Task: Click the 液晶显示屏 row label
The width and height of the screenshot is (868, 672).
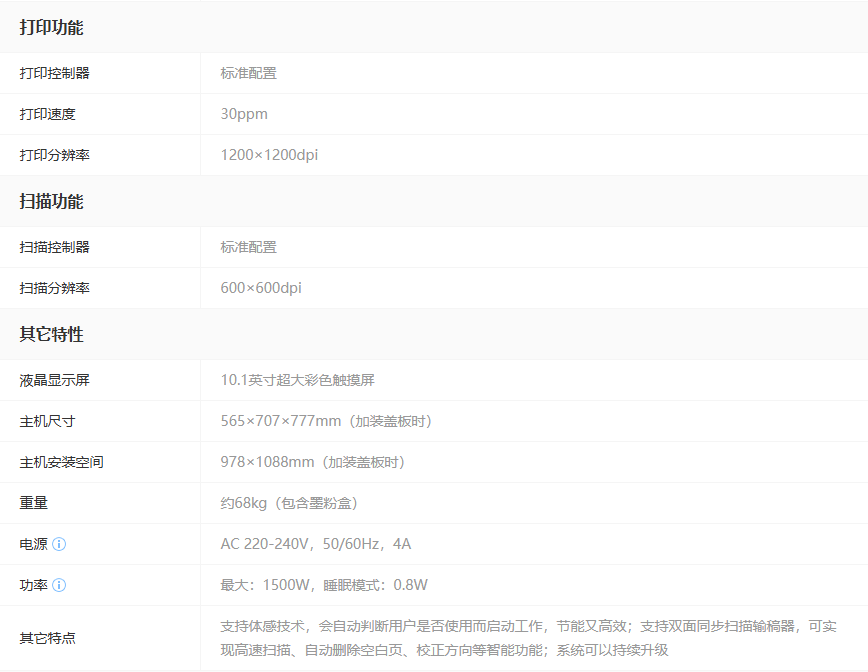Action: click(54, 380)
